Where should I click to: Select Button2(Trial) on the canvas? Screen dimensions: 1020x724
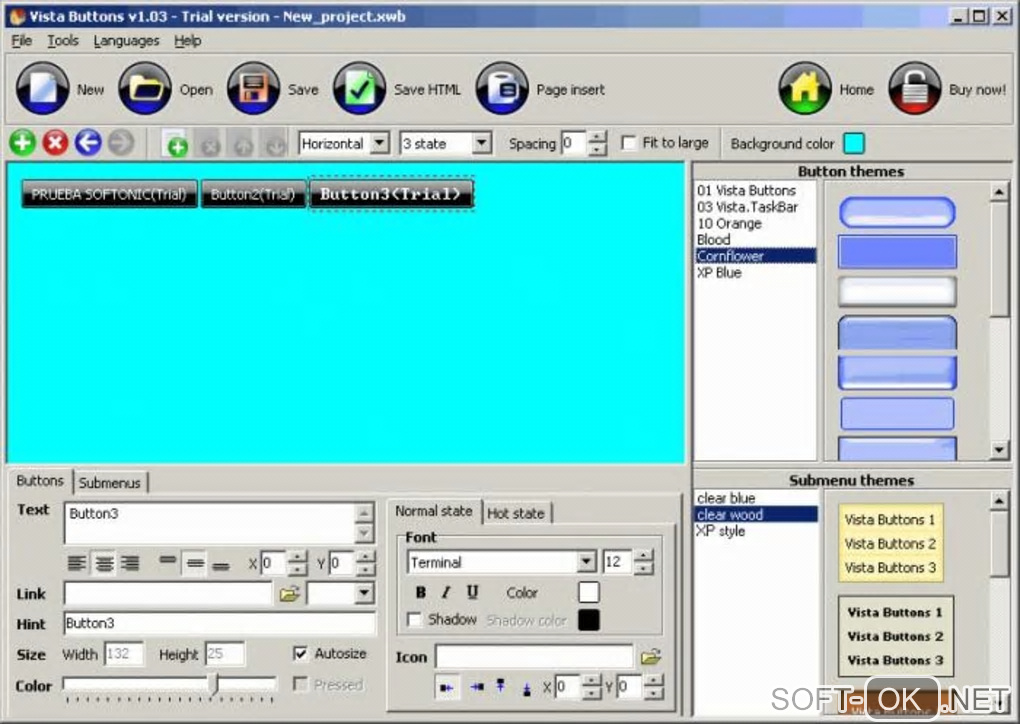coord(253,194)
